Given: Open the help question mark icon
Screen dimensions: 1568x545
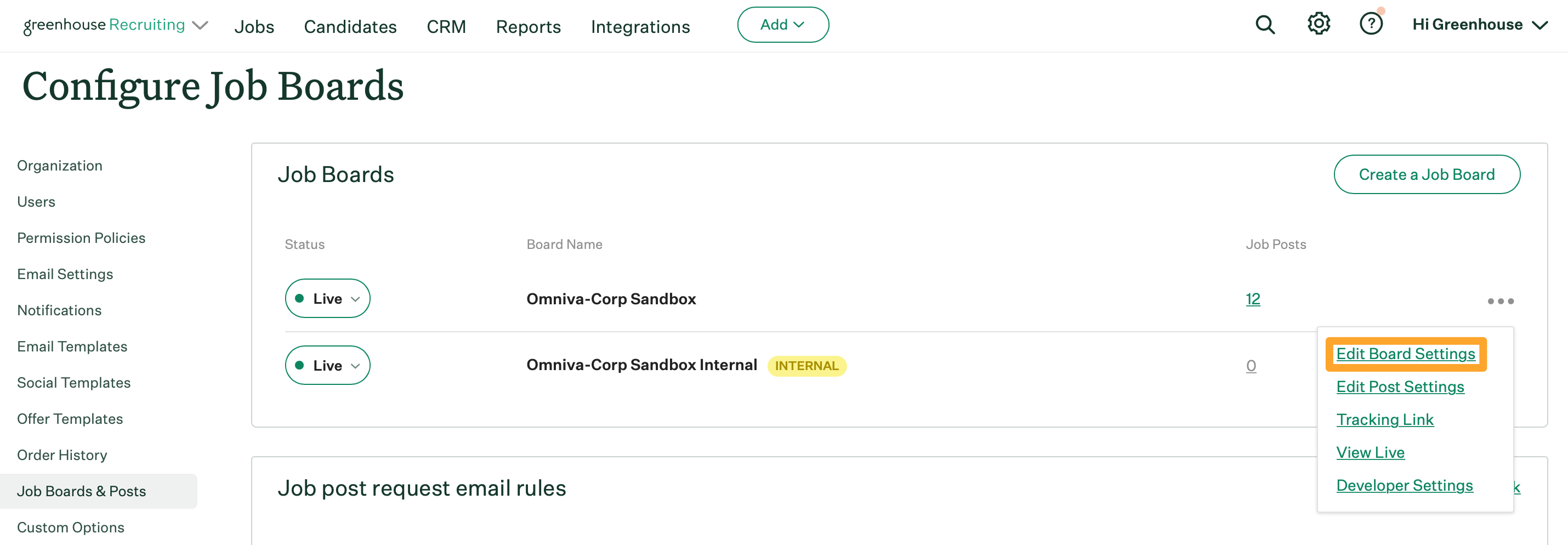Looking at the screenshot, I should tap(1371, 24).
